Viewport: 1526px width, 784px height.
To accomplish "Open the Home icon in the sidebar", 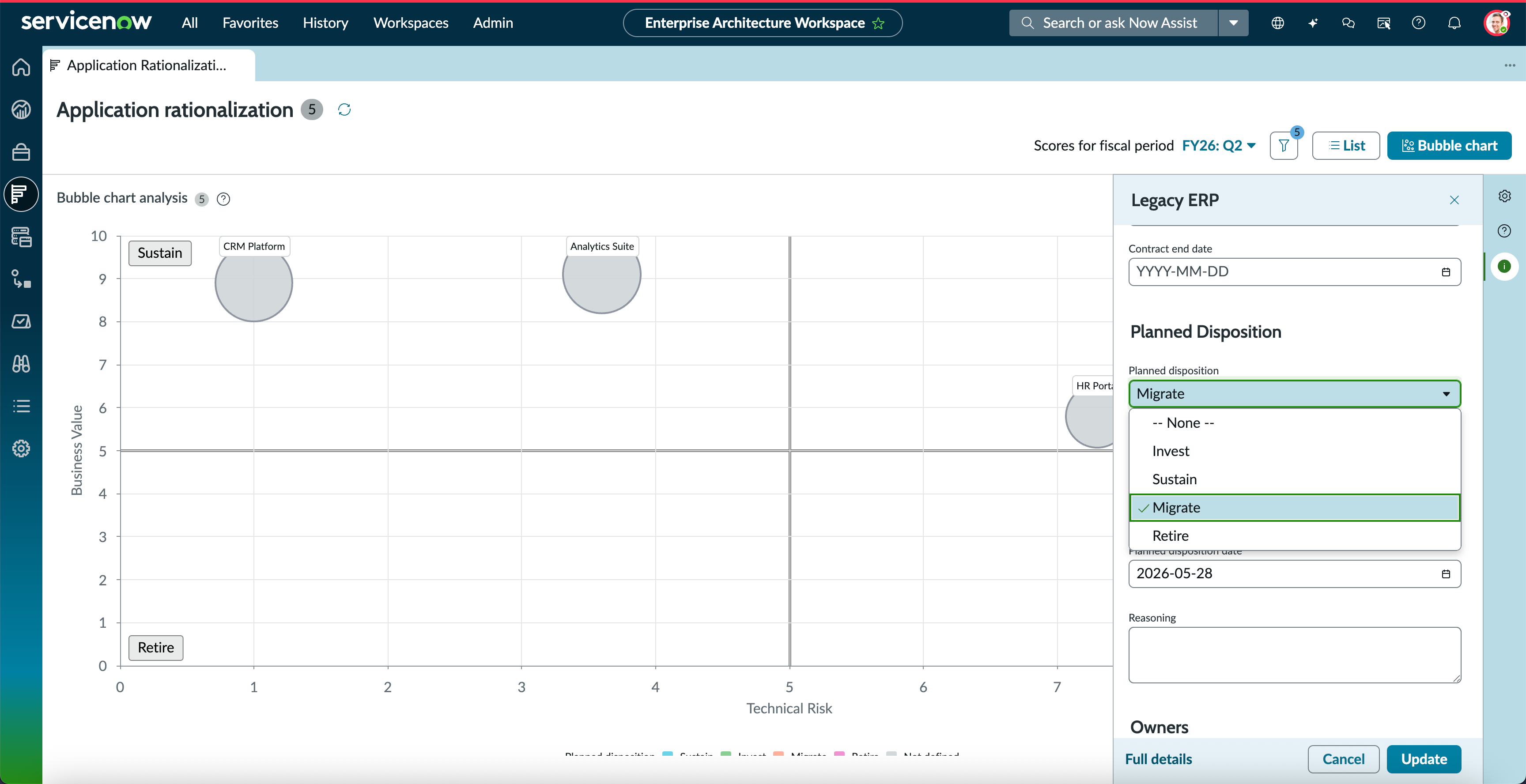I will tap(21, 67).
